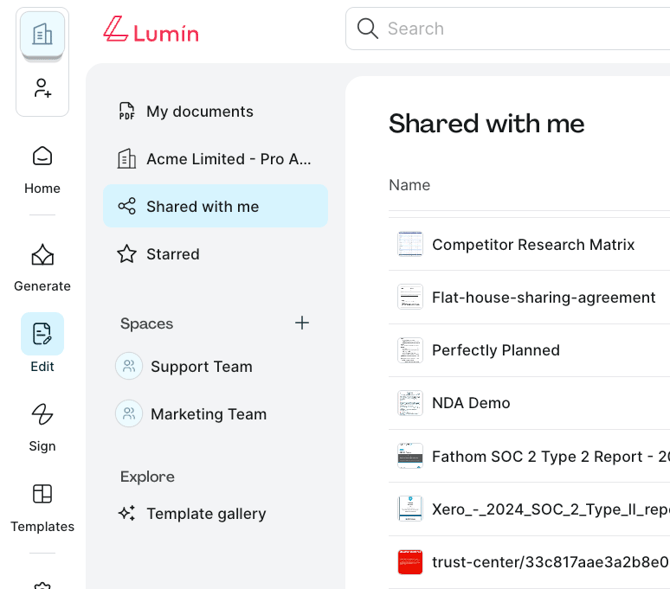This screenshot has width=670, height=589.
Task: Click the Lumin logo
Action: pyautogui.click(x=151, y=30)
